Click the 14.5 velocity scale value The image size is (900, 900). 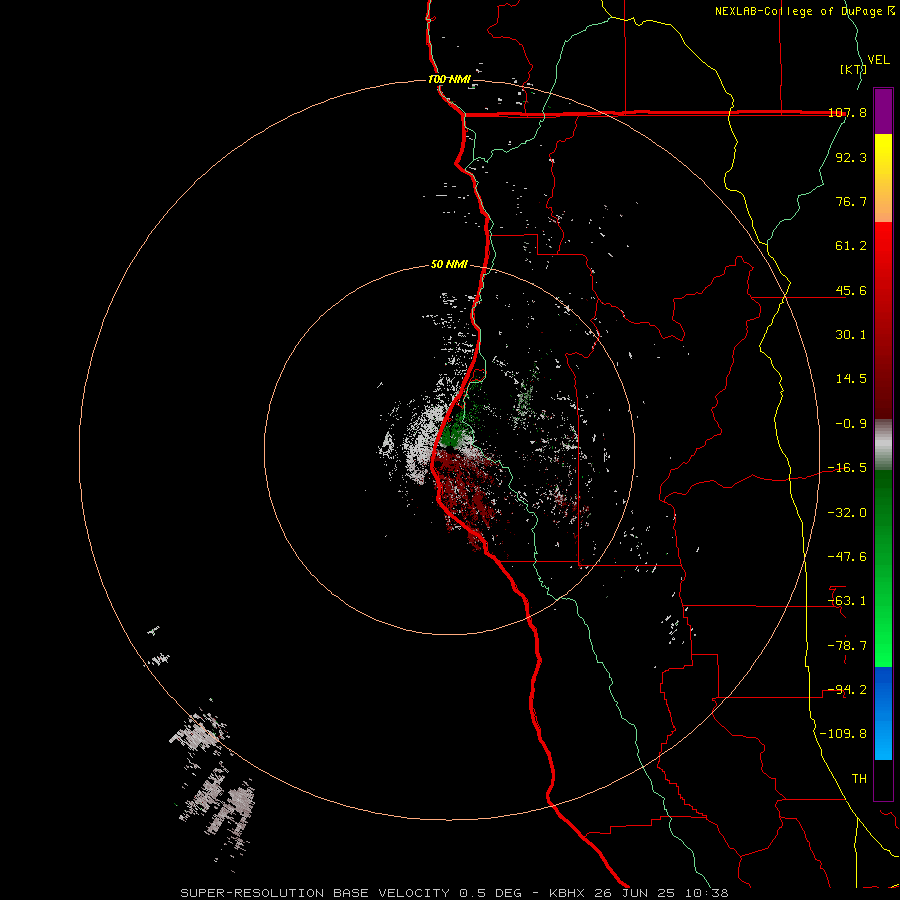pyautogui.click(x=851, y=379)
